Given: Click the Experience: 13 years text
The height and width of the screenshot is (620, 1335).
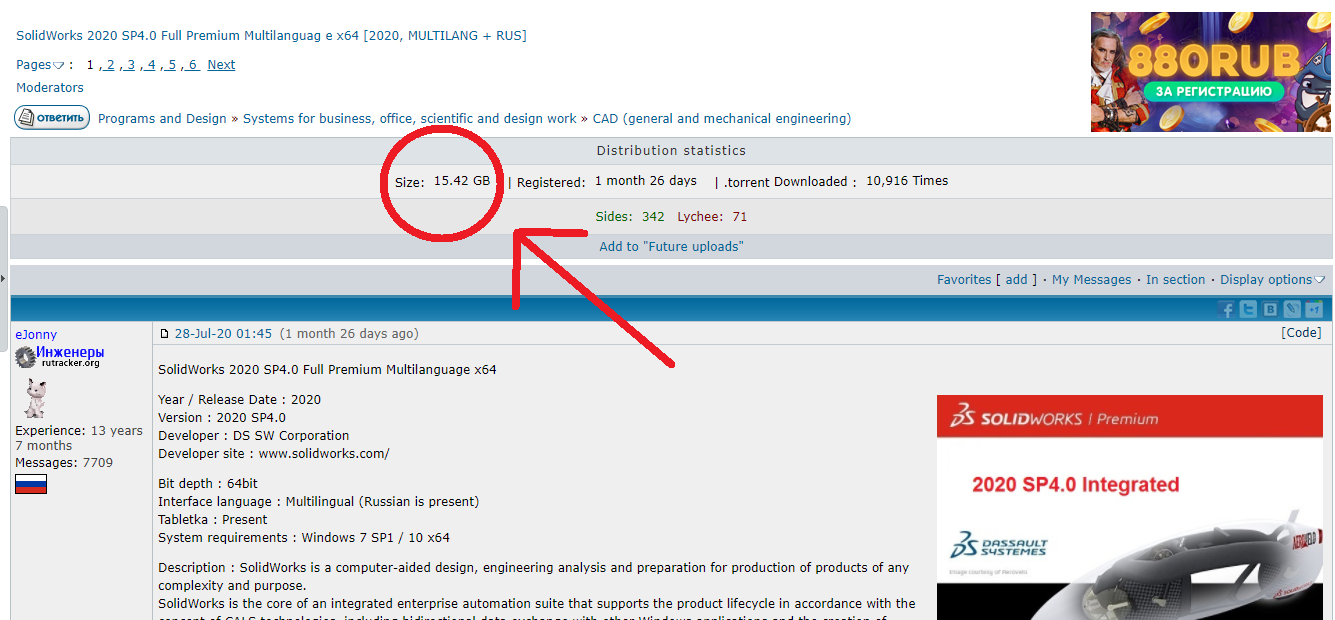Looking at the screenshot, I should coord(79,431).
